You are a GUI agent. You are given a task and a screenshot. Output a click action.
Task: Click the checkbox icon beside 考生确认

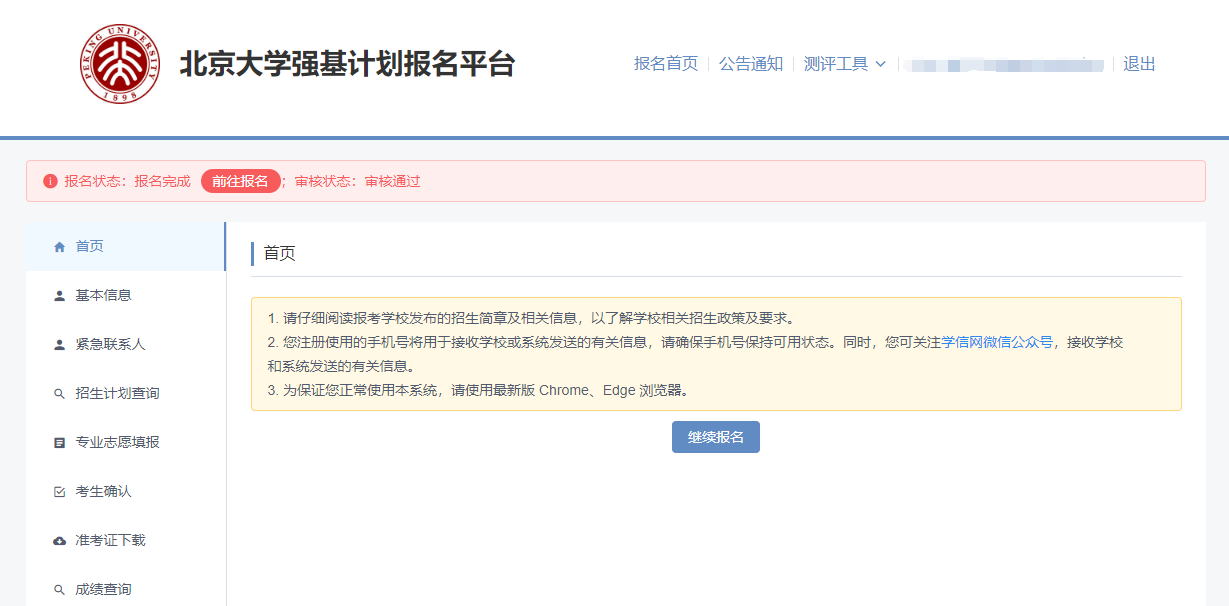pos(59,492)
